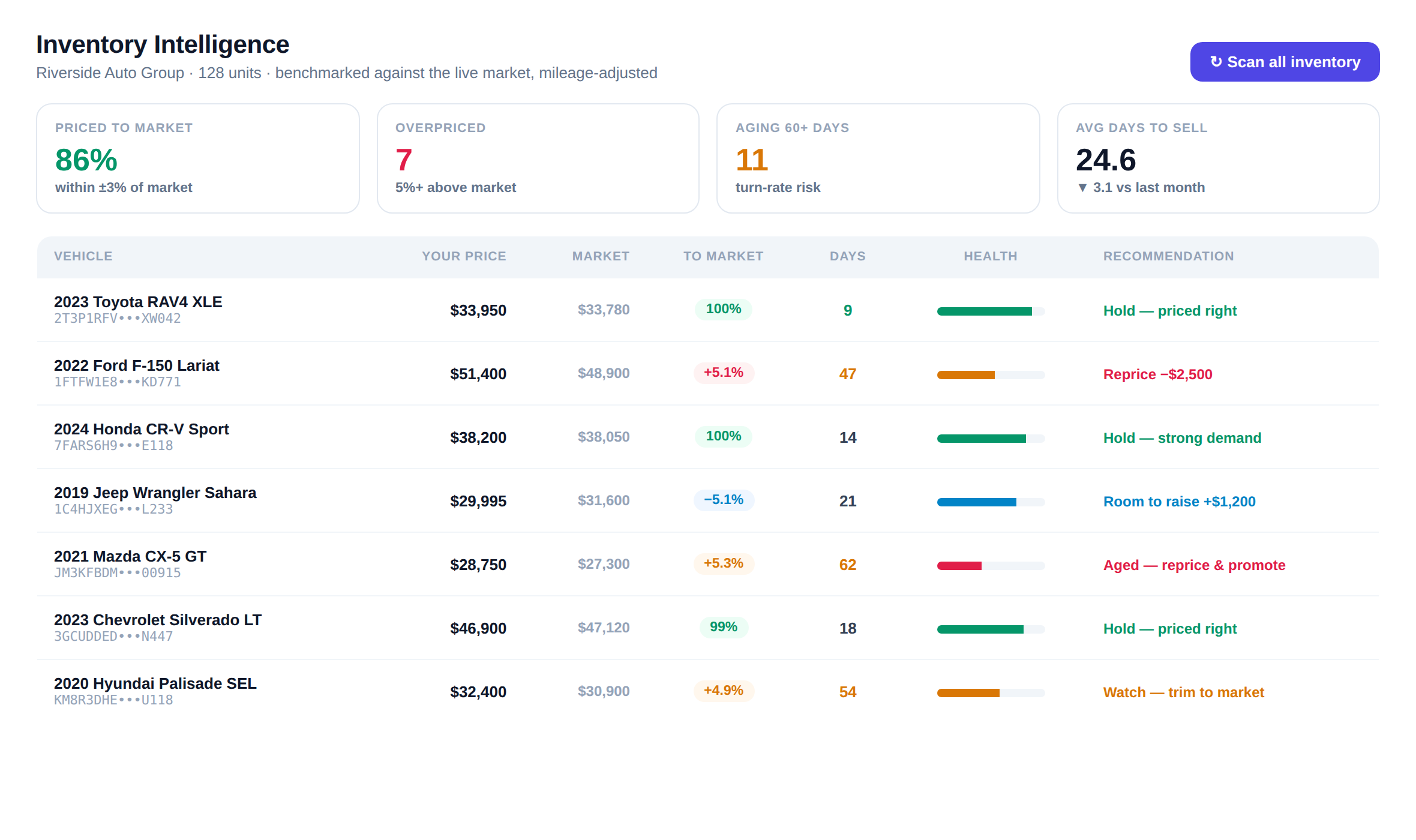Click the Mazda CX-5 red health bar
This screenshot has width=1416, height=840.
991,566
